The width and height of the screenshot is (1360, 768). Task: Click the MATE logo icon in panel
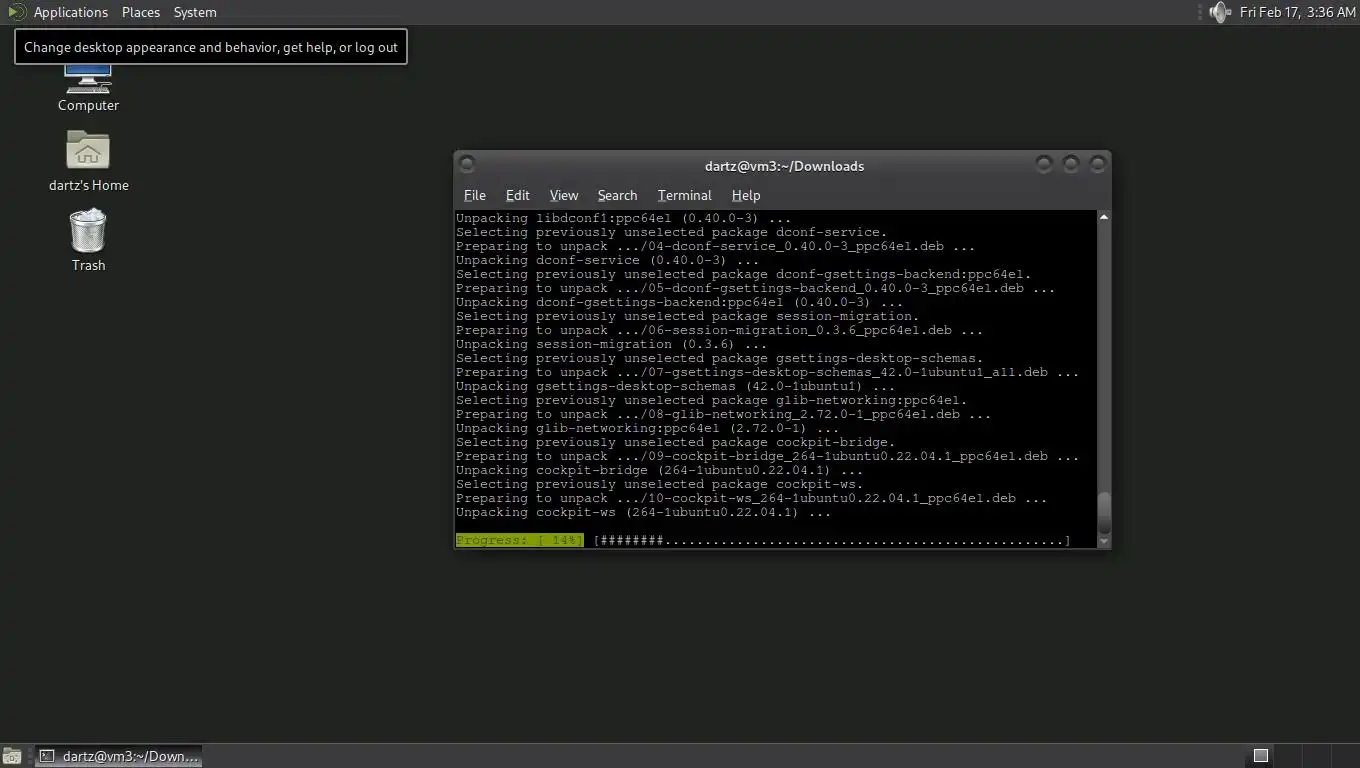[15, 12]
